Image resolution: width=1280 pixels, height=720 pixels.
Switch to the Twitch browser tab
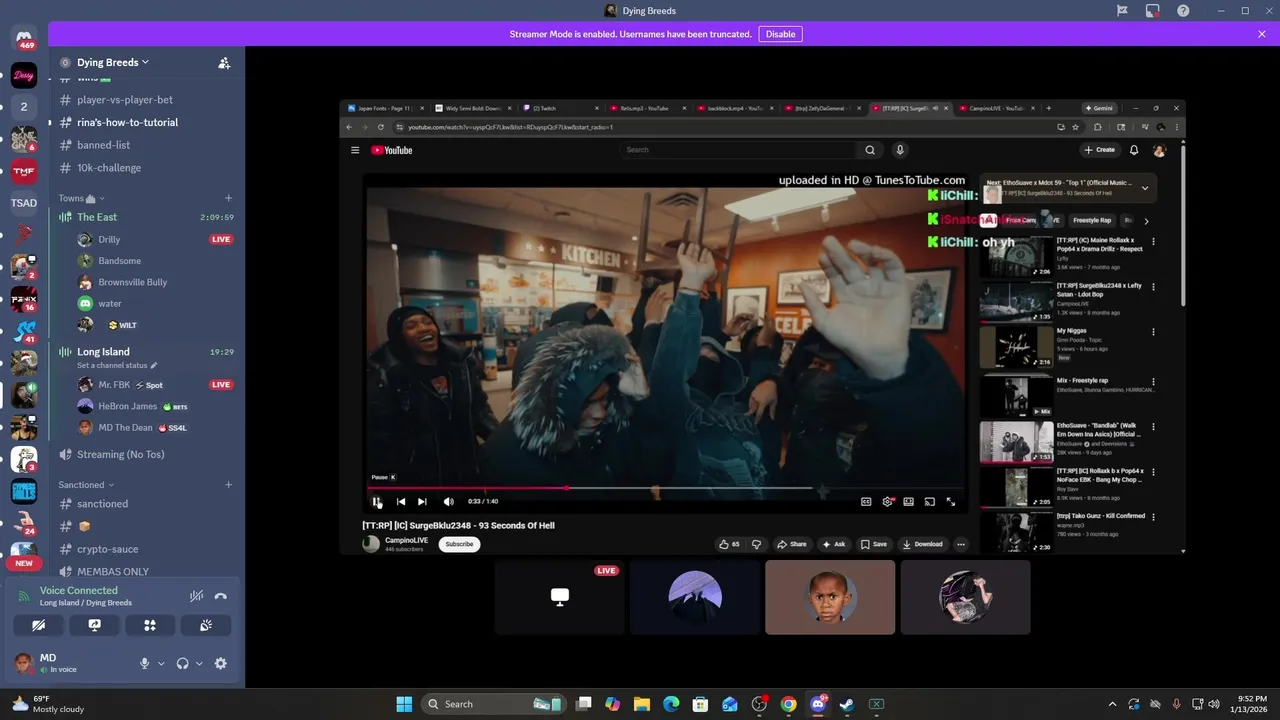(560, 108)
